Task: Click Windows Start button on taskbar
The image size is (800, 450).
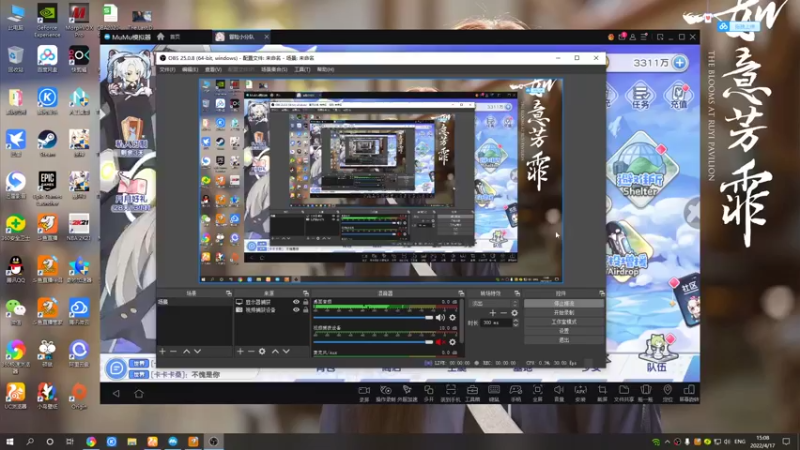Action: (10, 441)
